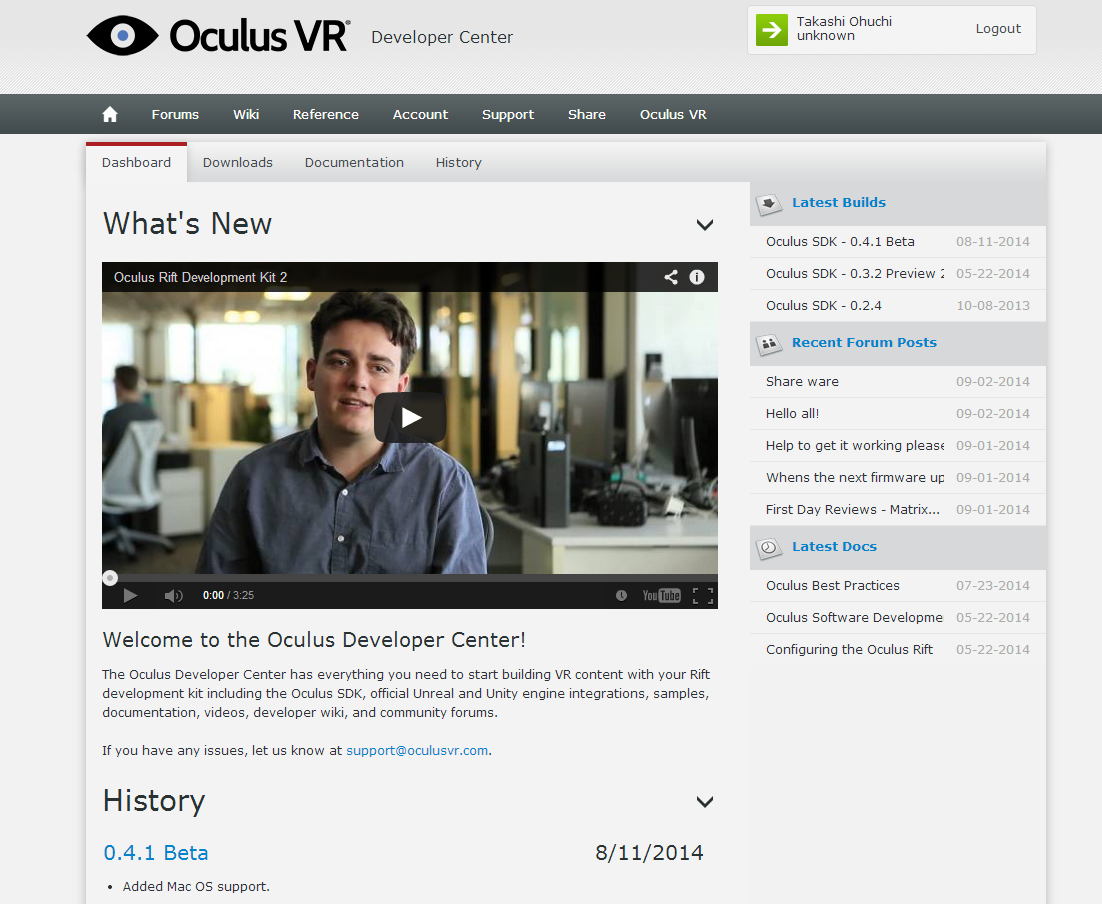Image resolution: width=1102 pixels, height=904 pixels.
Task: Open the Wiki menu item
Action: pyautogui.click(x=246, y=115)
